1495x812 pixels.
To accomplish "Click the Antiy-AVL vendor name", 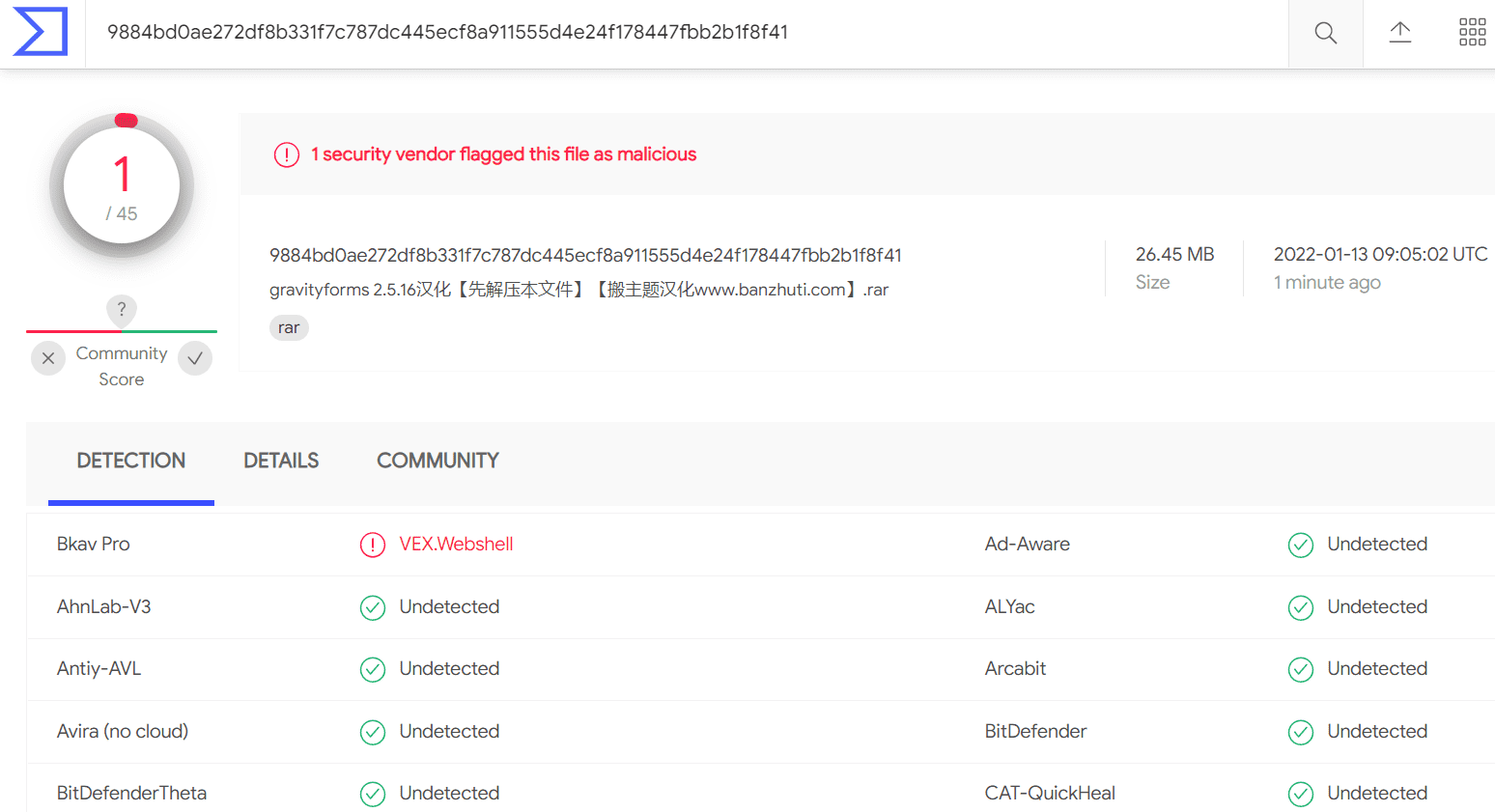I will click(x=99, y=668).
